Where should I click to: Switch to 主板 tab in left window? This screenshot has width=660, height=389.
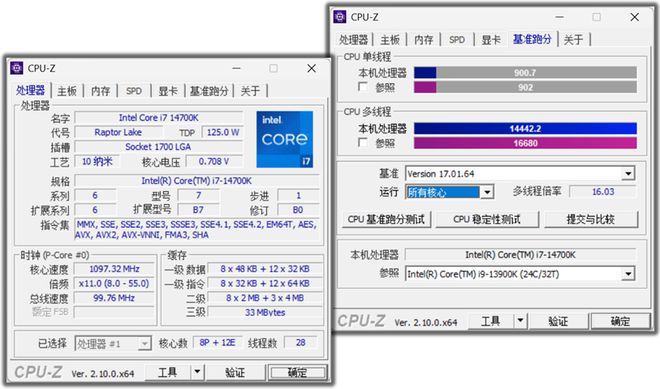point(67,91)
